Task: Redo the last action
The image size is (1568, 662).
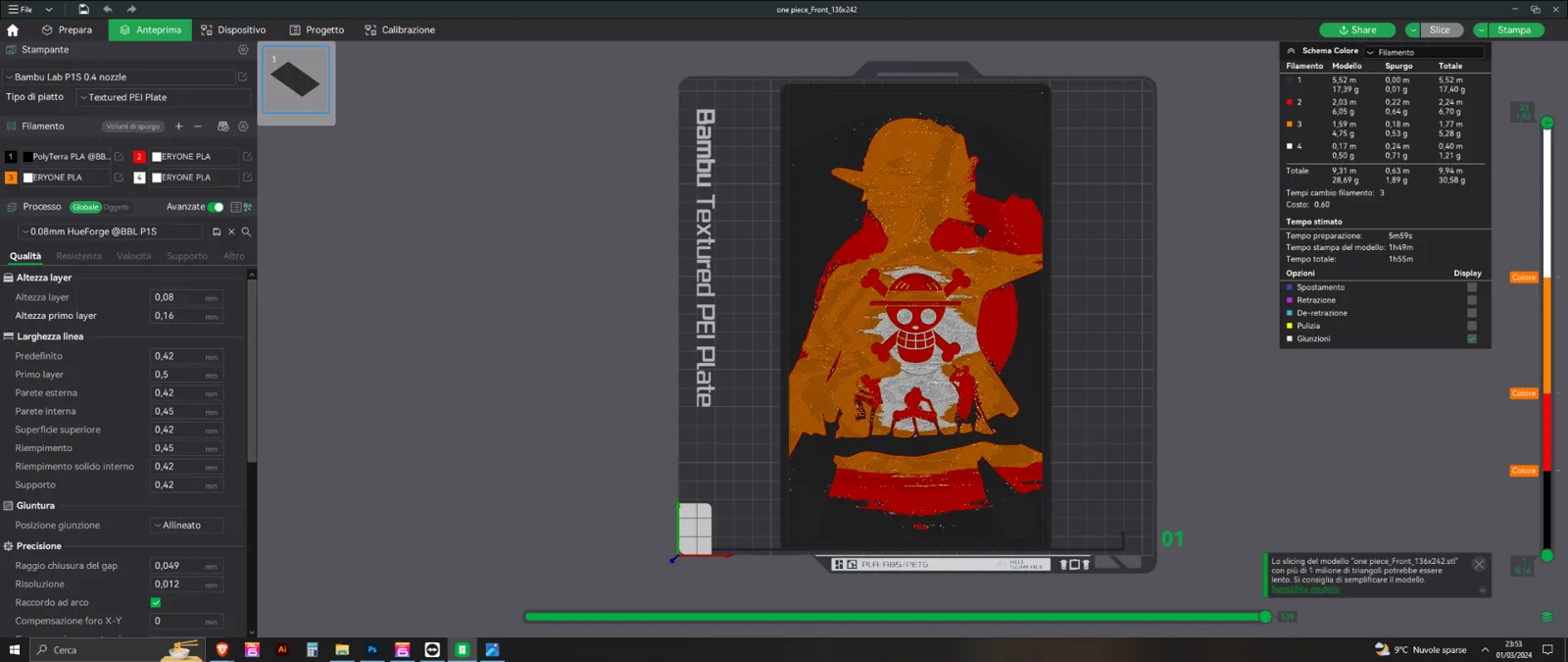Action: (x=131, y=9)
